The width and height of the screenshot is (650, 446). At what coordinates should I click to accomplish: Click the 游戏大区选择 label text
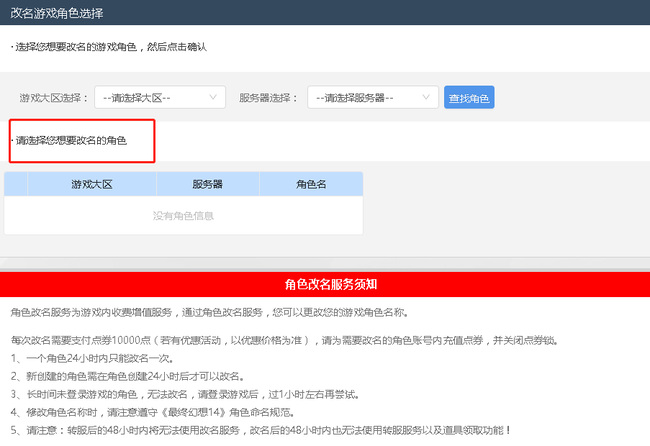tap(54, 98)
